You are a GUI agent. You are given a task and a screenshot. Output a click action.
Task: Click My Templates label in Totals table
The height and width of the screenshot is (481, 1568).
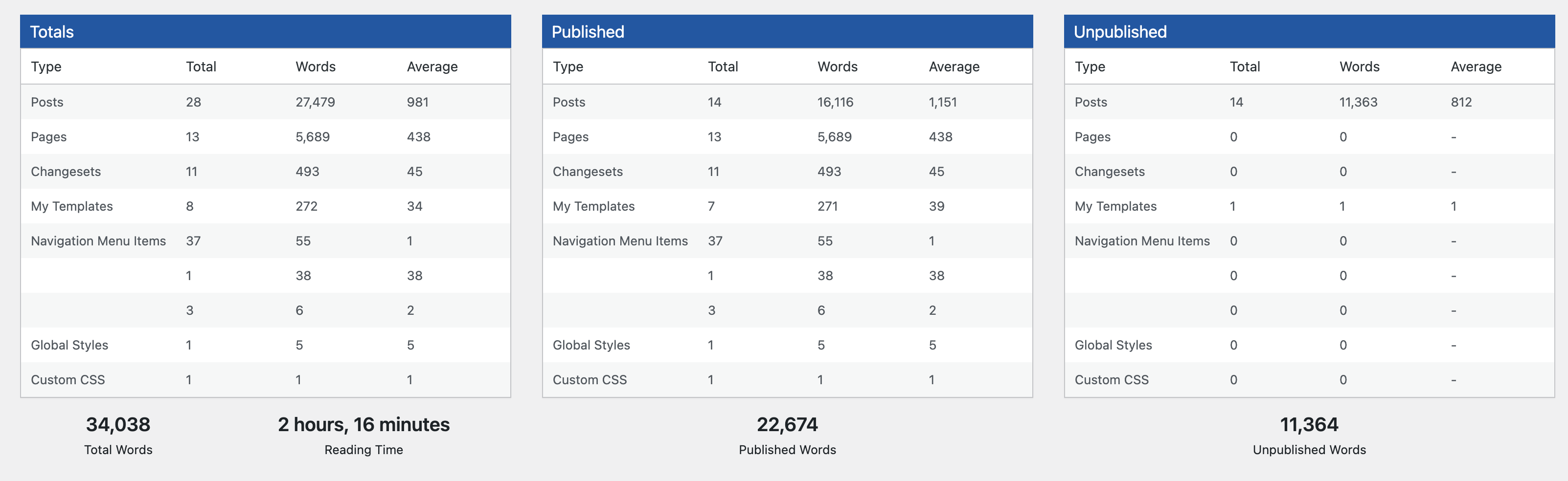(72, 206)
